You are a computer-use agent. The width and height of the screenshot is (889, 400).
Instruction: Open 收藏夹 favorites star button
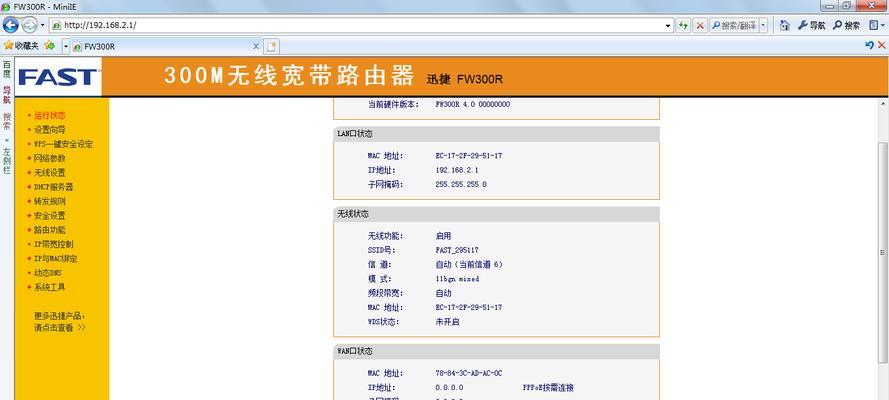coord(22,46)
